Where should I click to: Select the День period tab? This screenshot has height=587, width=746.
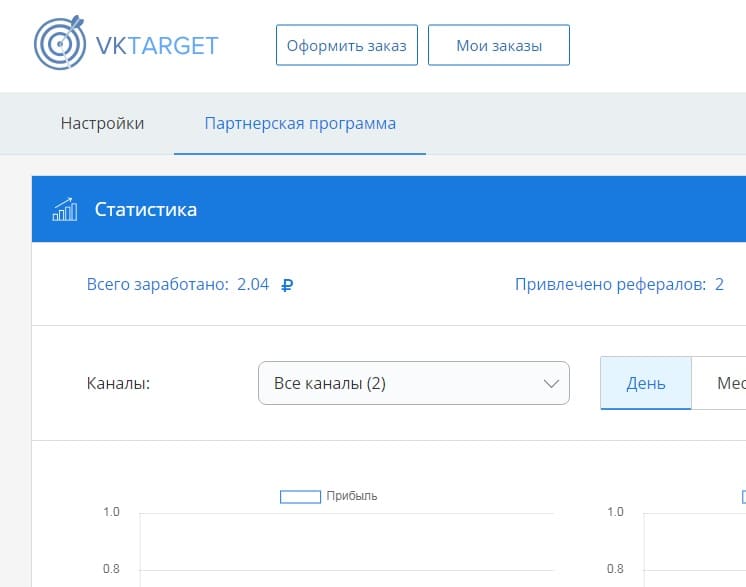(x=646, y=383)
